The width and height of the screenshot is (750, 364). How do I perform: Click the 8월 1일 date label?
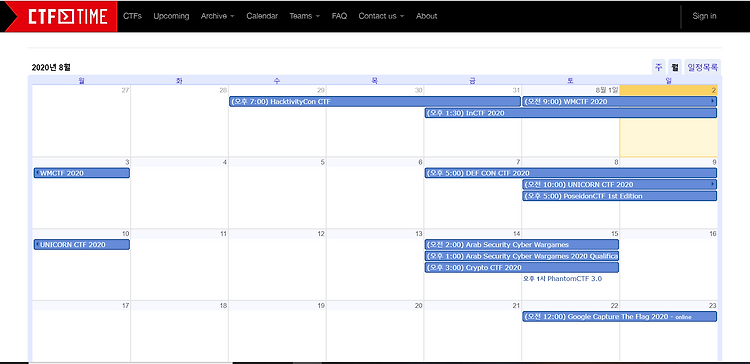click(607, 90)
